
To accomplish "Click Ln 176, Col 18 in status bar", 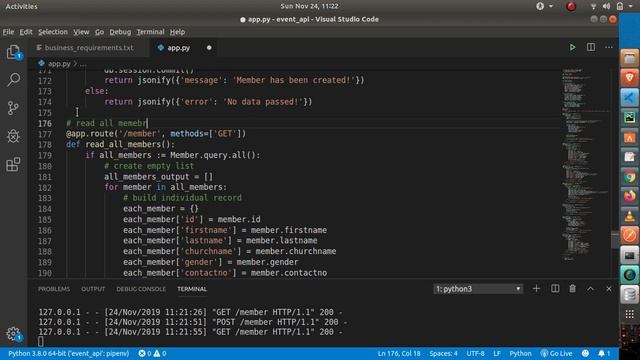I will [399, 353].
